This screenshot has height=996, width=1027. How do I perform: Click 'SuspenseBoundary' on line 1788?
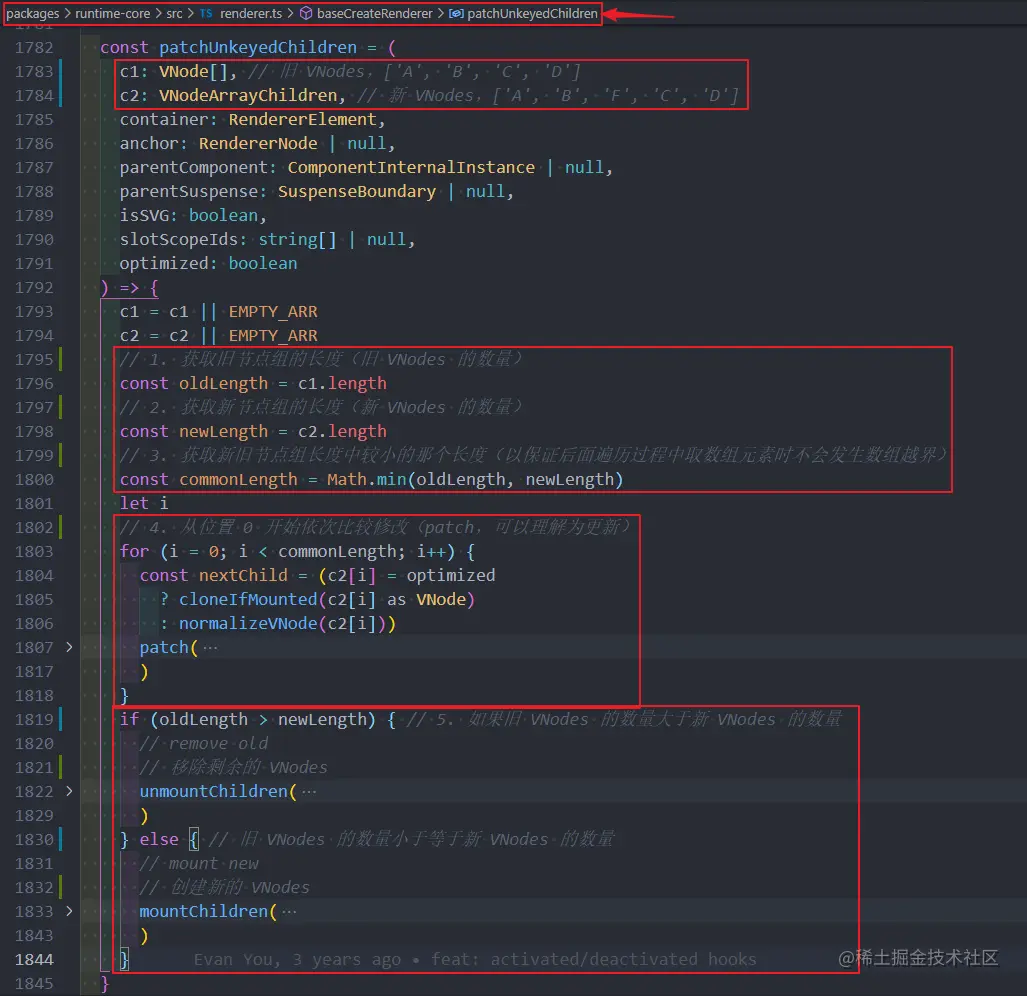357,191
